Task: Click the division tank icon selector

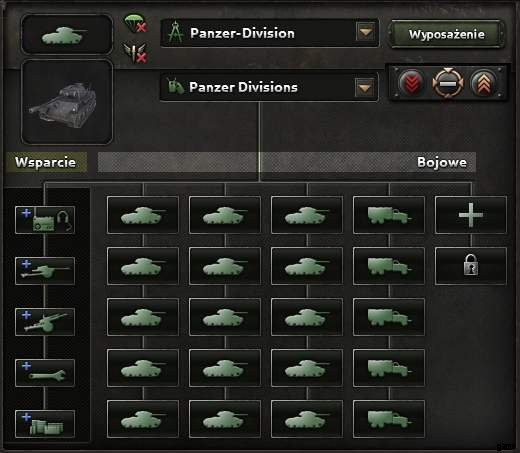Action: pos(67,34)
